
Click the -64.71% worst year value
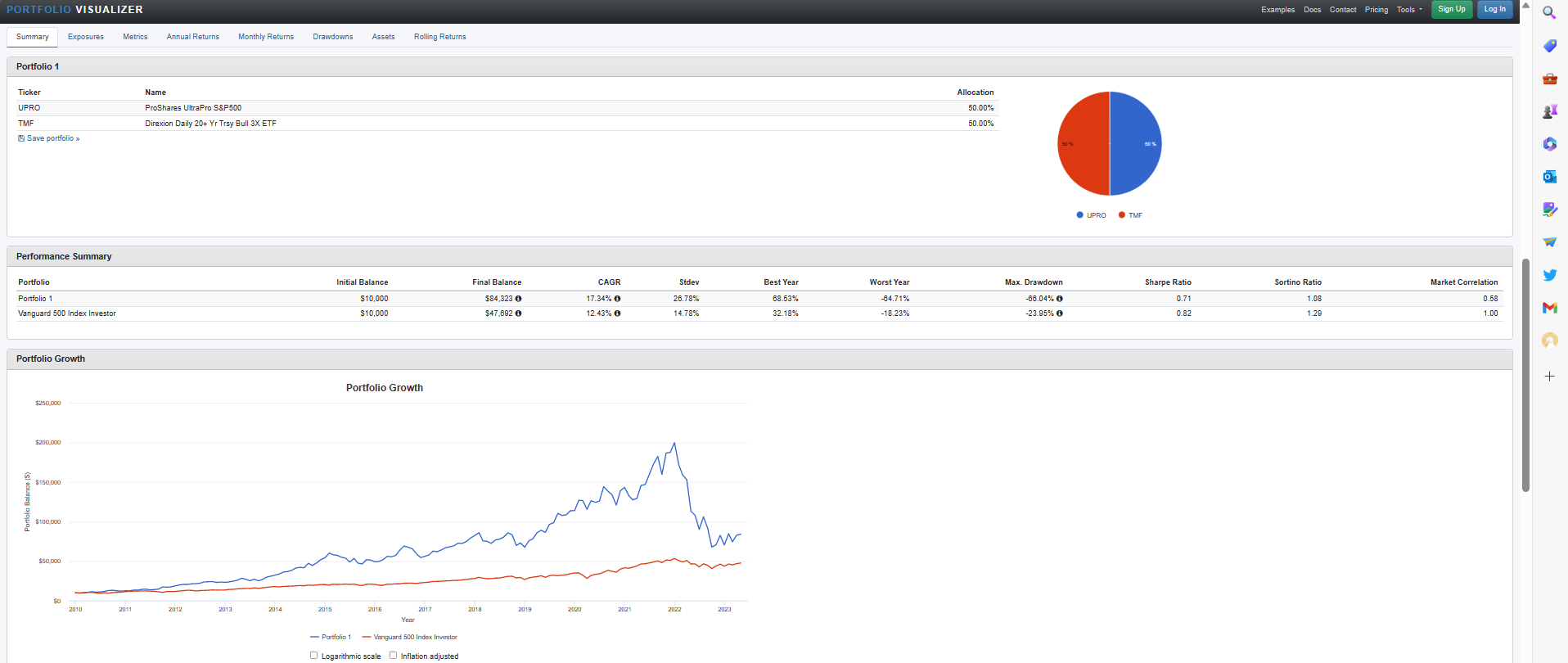(895, 299)
